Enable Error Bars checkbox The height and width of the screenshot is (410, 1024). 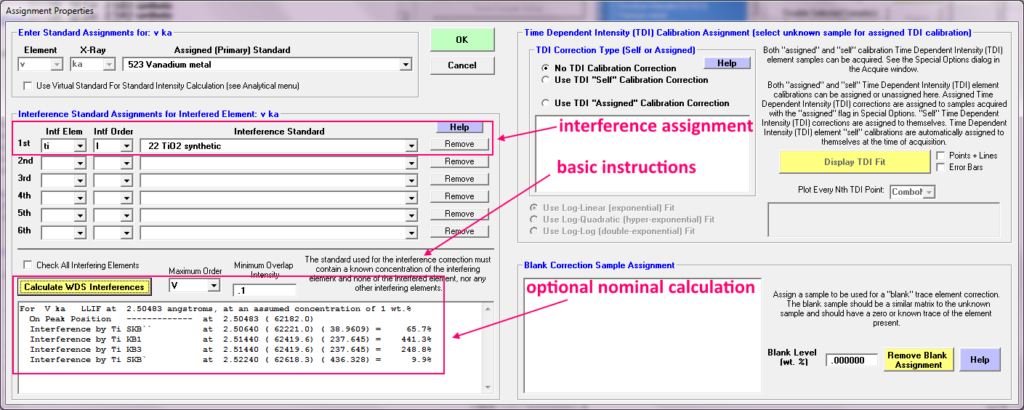[940, 166]
